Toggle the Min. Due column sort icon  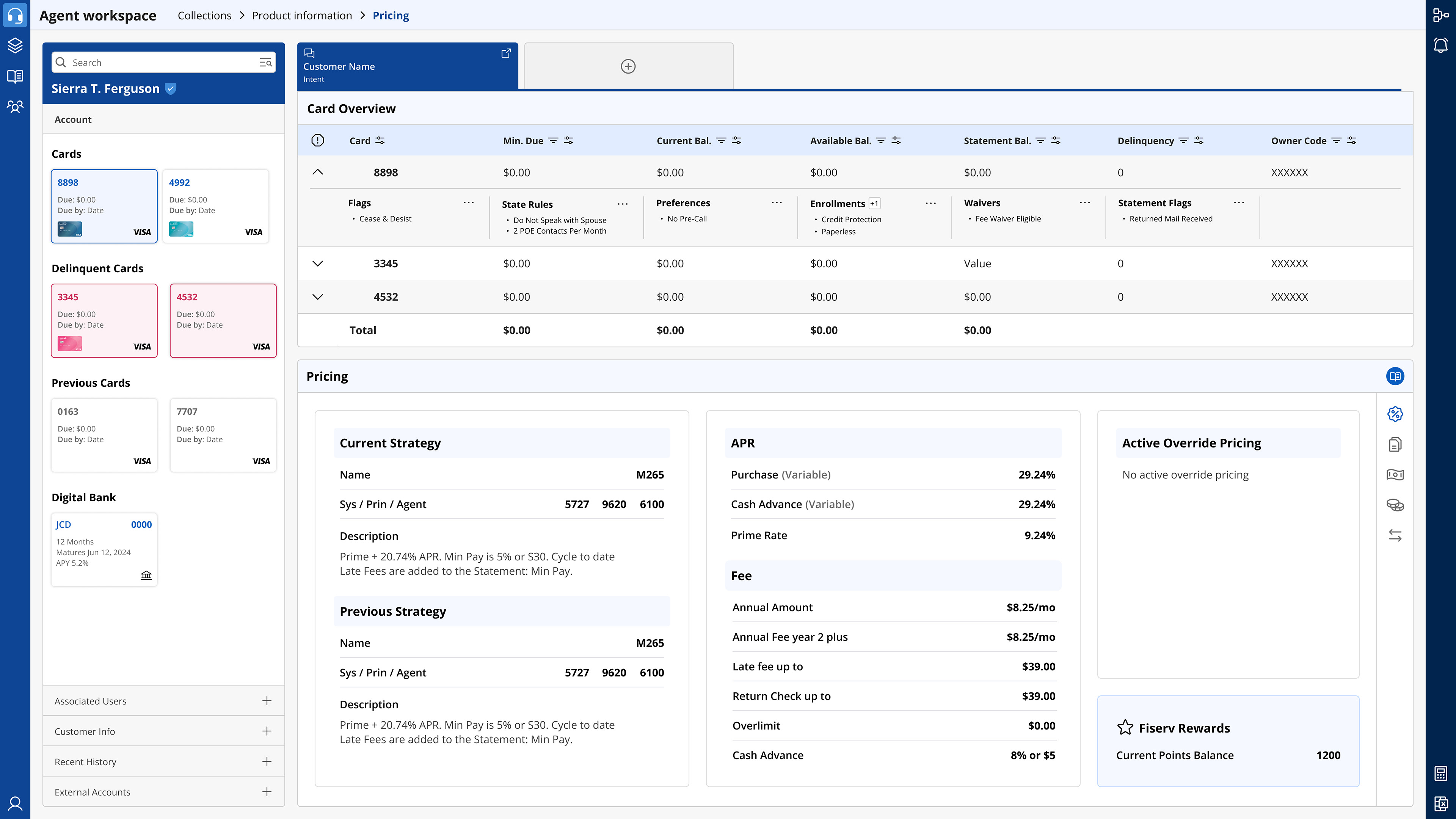pos(553,140)
